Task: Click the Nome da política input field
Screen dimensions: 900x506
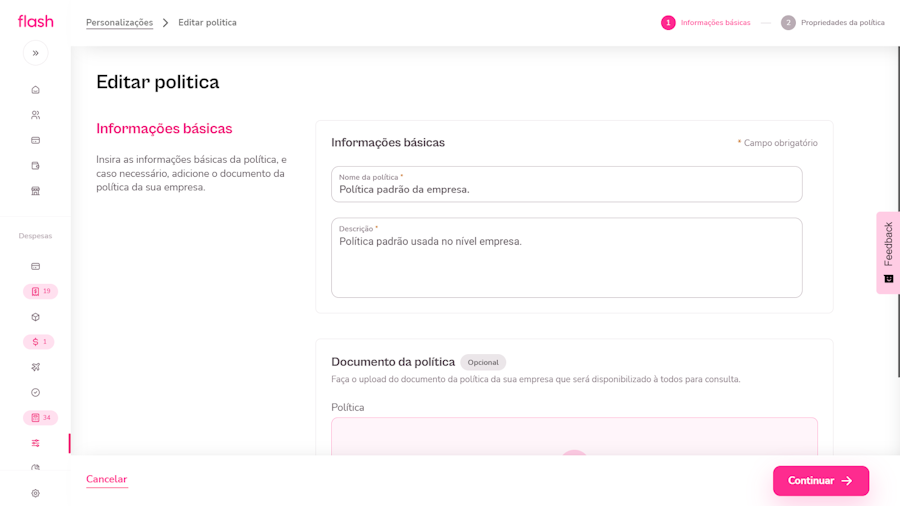Action: [x=566, y=189]
